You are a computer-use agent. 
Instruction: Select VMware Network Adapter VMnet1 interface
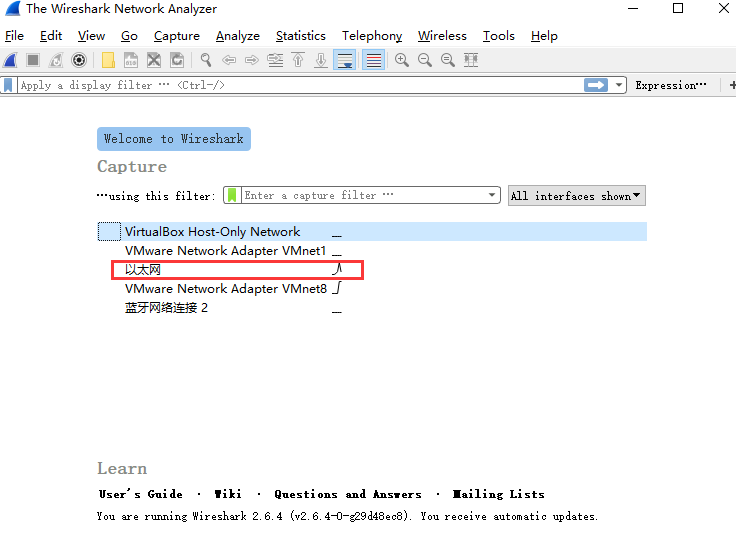coord(372,251)
